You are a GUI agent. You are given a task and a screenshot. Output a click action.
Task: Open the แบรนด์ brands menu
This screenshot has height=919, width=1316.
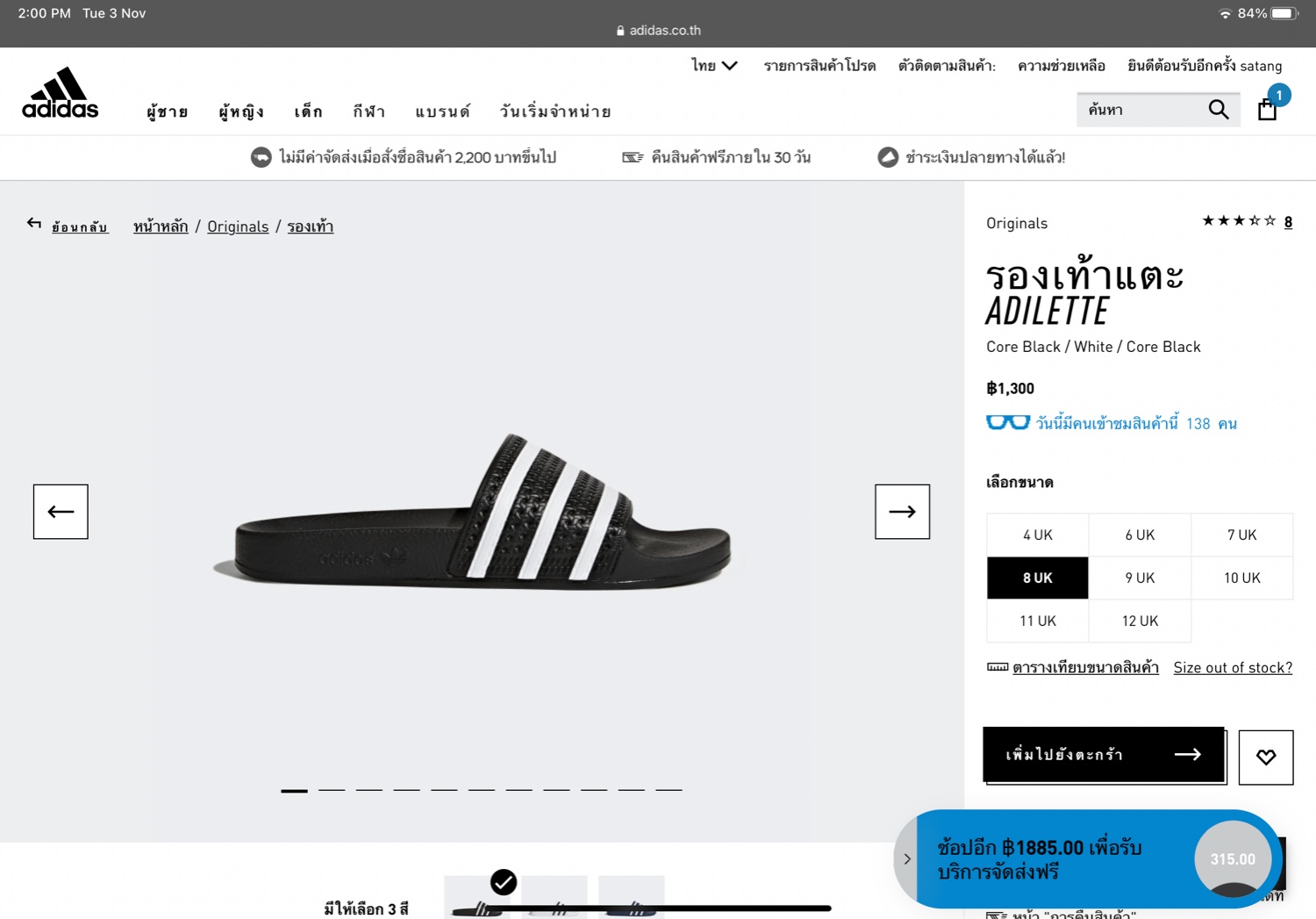(x=442, y=111)
